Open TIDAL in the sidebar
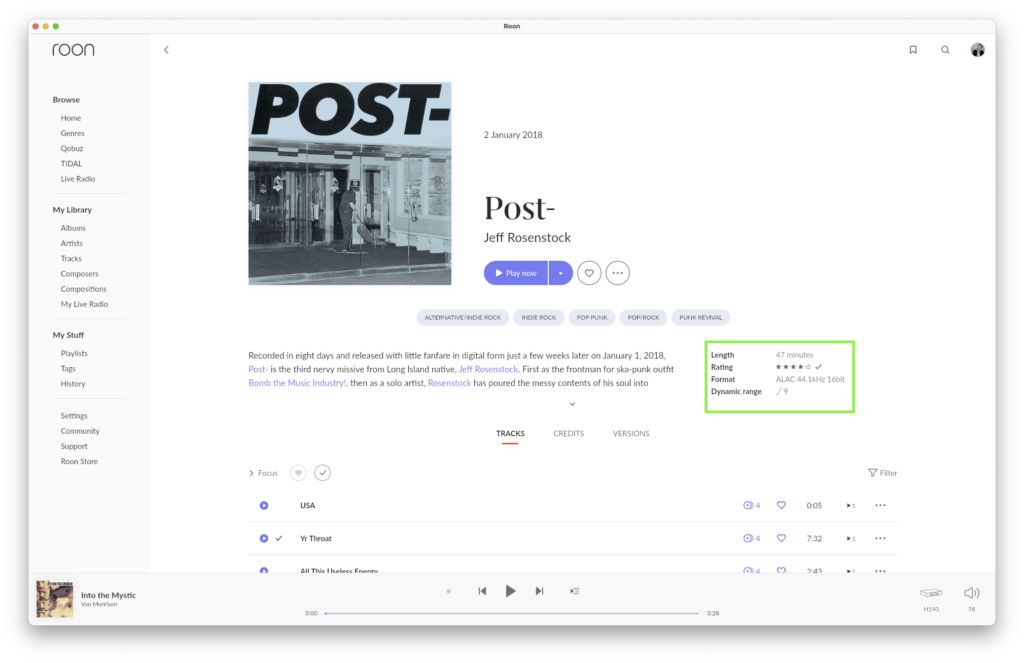 [71, 164]
